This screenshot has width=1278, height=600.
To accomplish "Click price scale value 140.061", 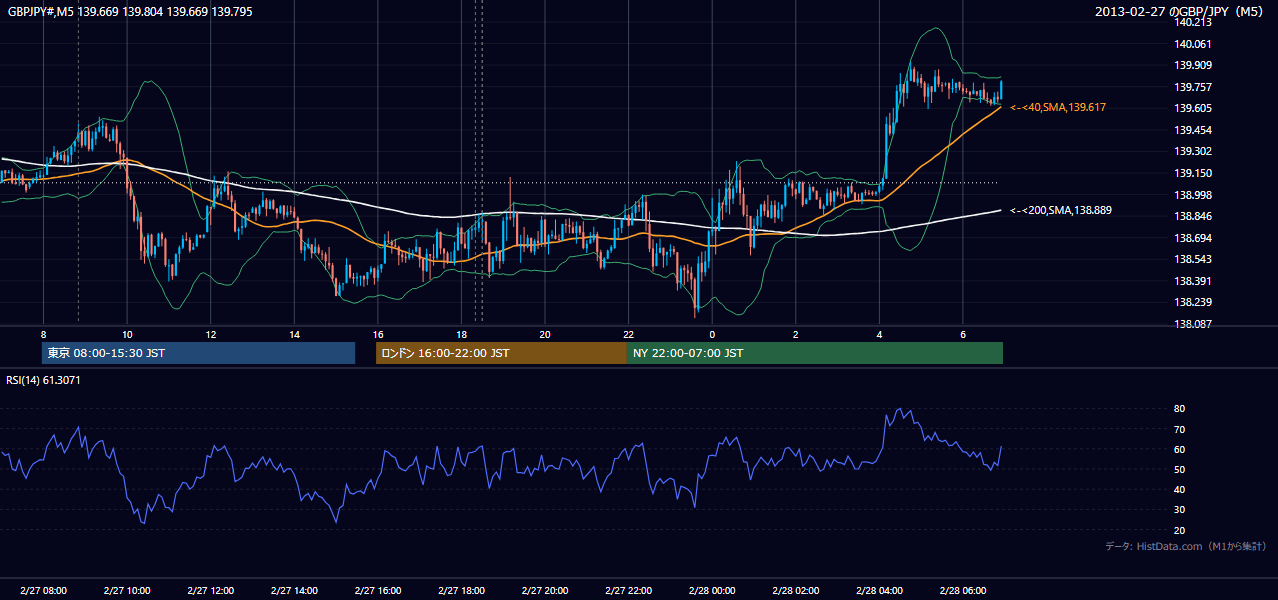I will (1193, 44).
